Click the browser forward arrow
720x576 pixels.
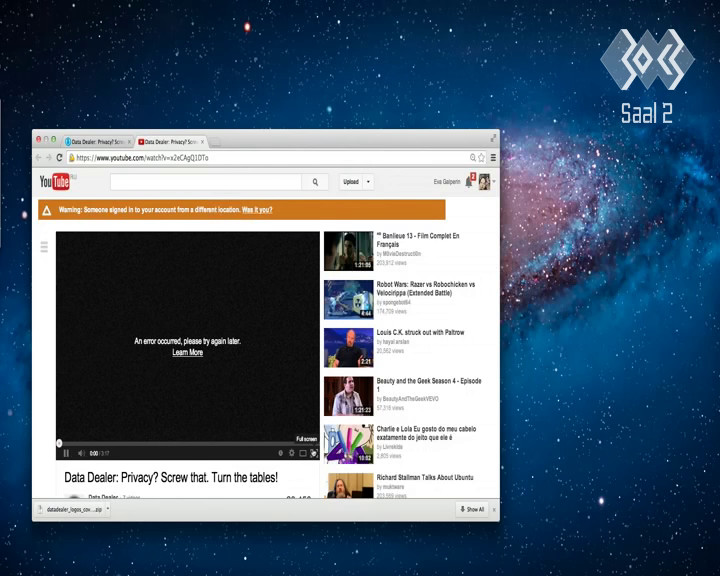pyautogui.click(x=49, y=158)
